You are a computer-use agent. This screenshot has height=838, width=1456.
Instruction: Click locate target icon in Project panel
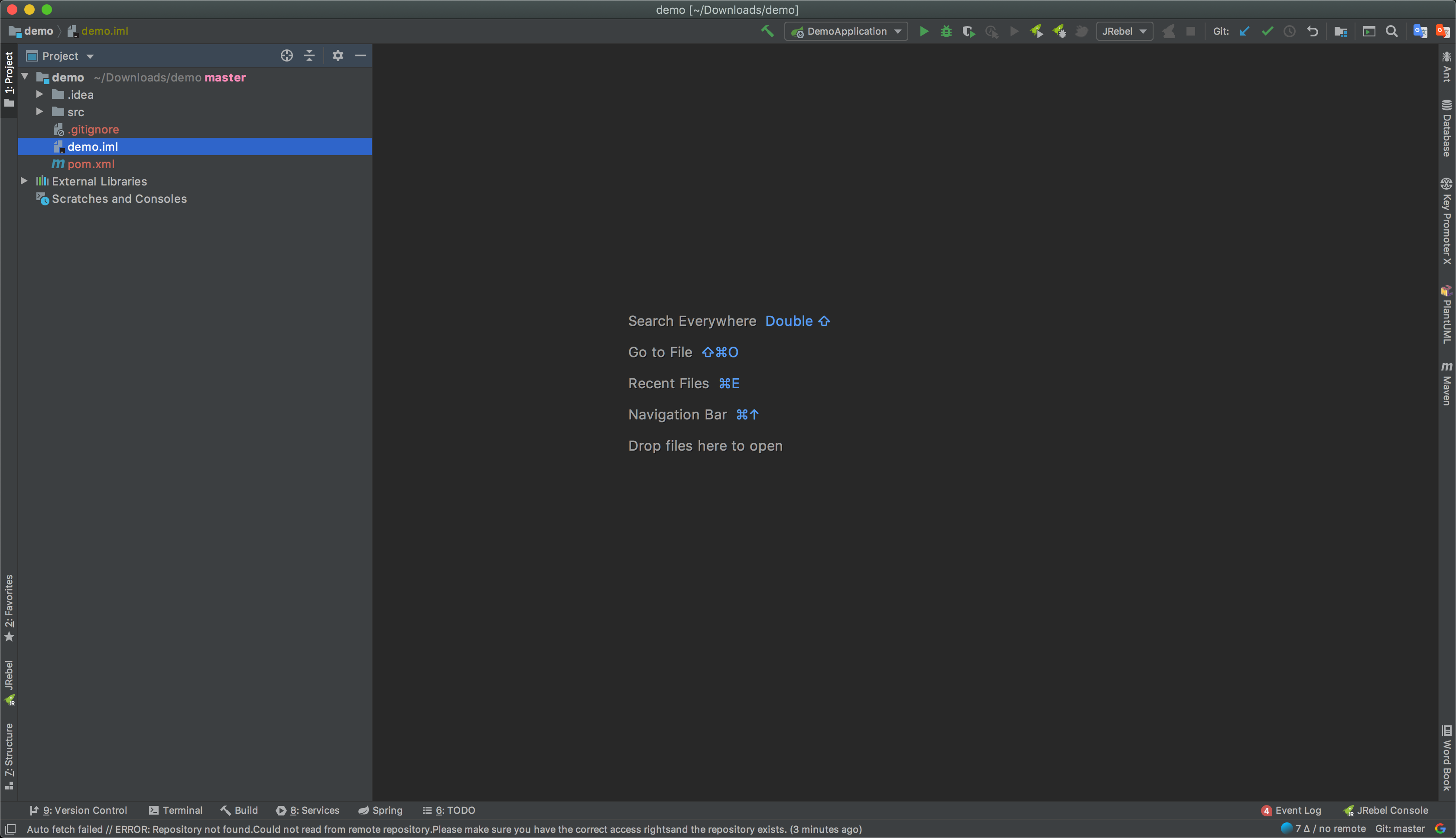(x=286, y=56)
